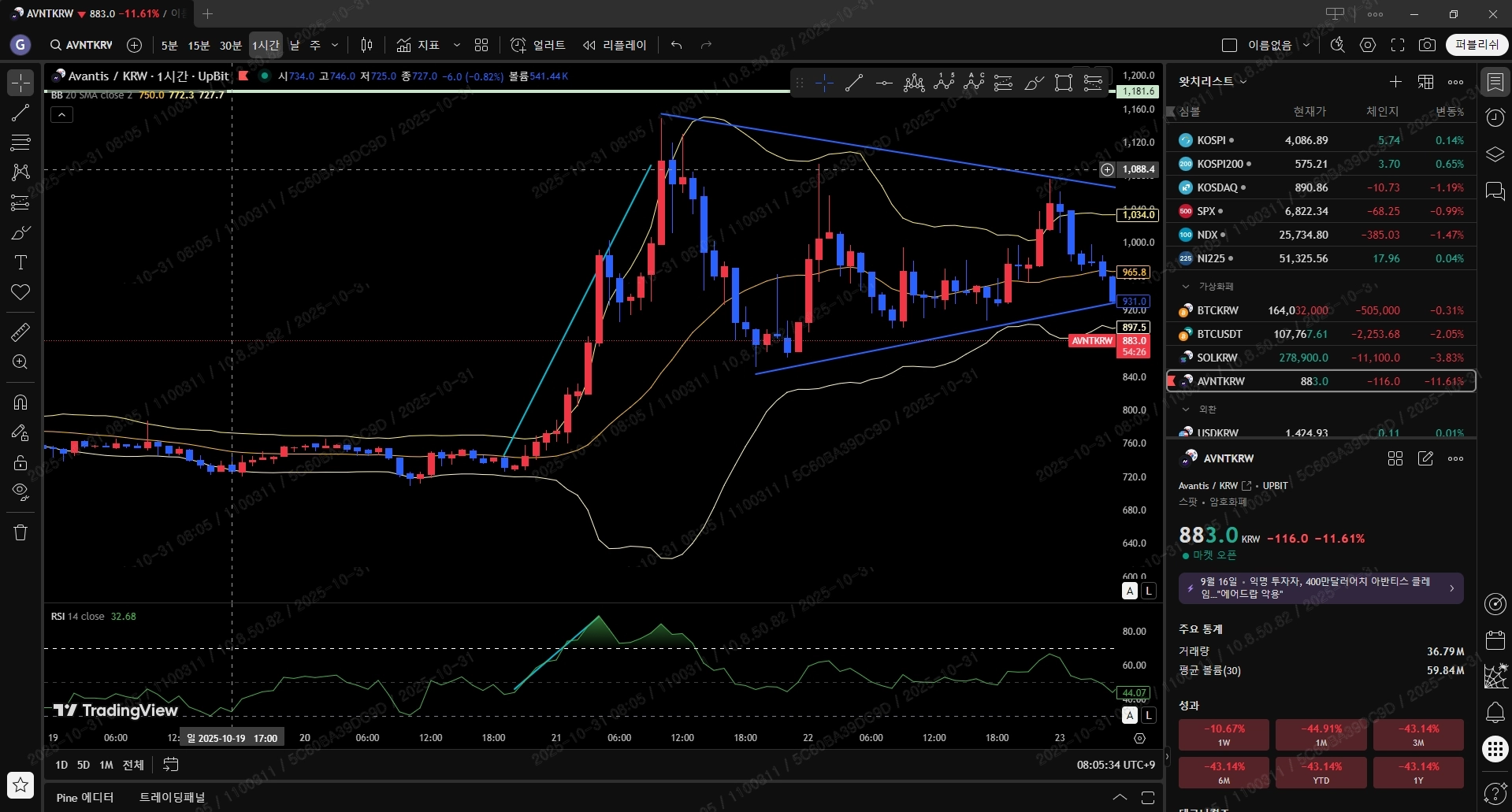Image resolution: width=1512 pixels, height=812 pixels.
Task: Open the Pine 에디터 tab
Action: click(x=85, y=797)
